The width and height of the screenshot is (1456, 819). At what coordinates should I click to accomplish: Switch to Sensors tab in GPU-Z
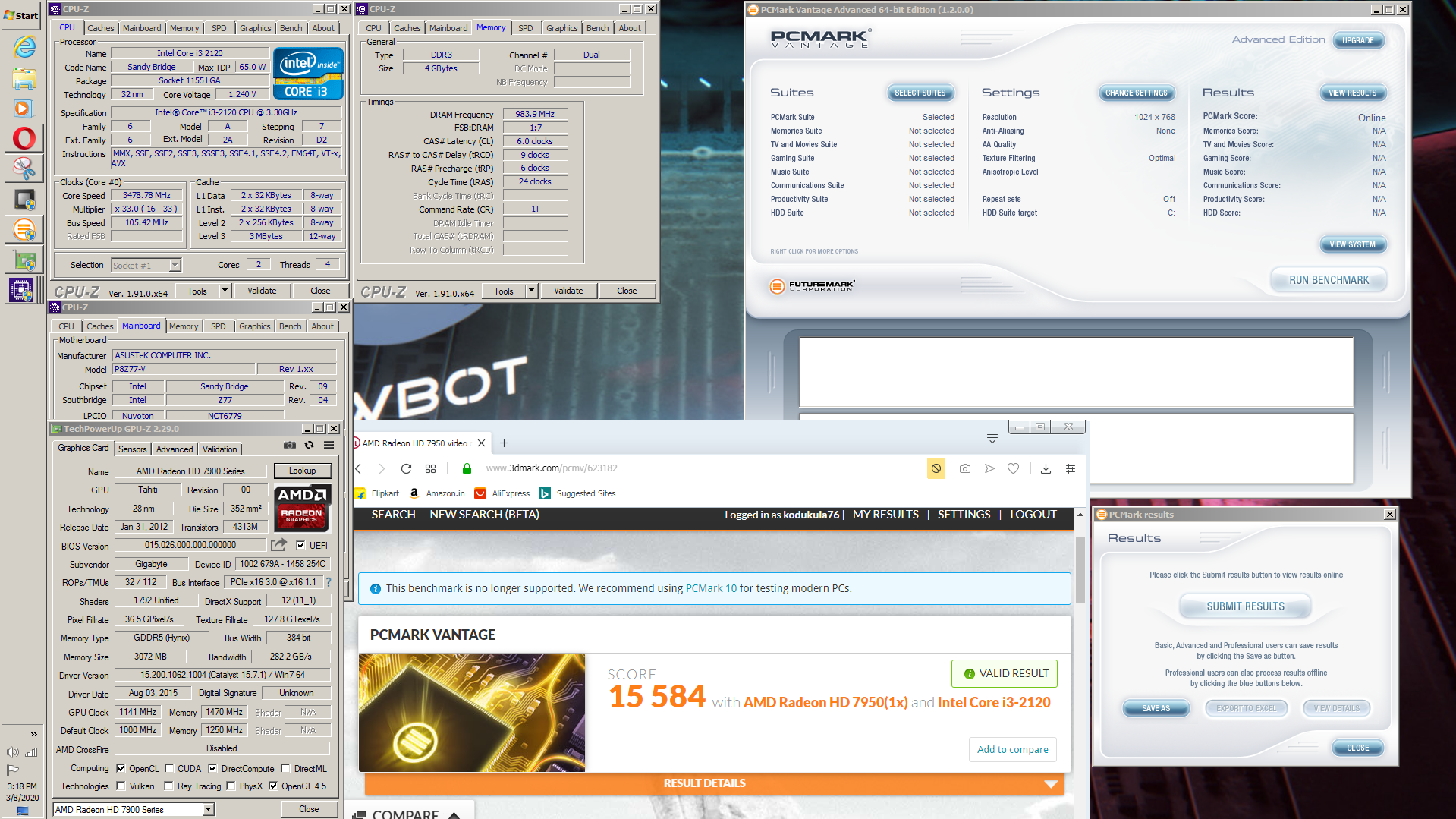coord(132,449)
